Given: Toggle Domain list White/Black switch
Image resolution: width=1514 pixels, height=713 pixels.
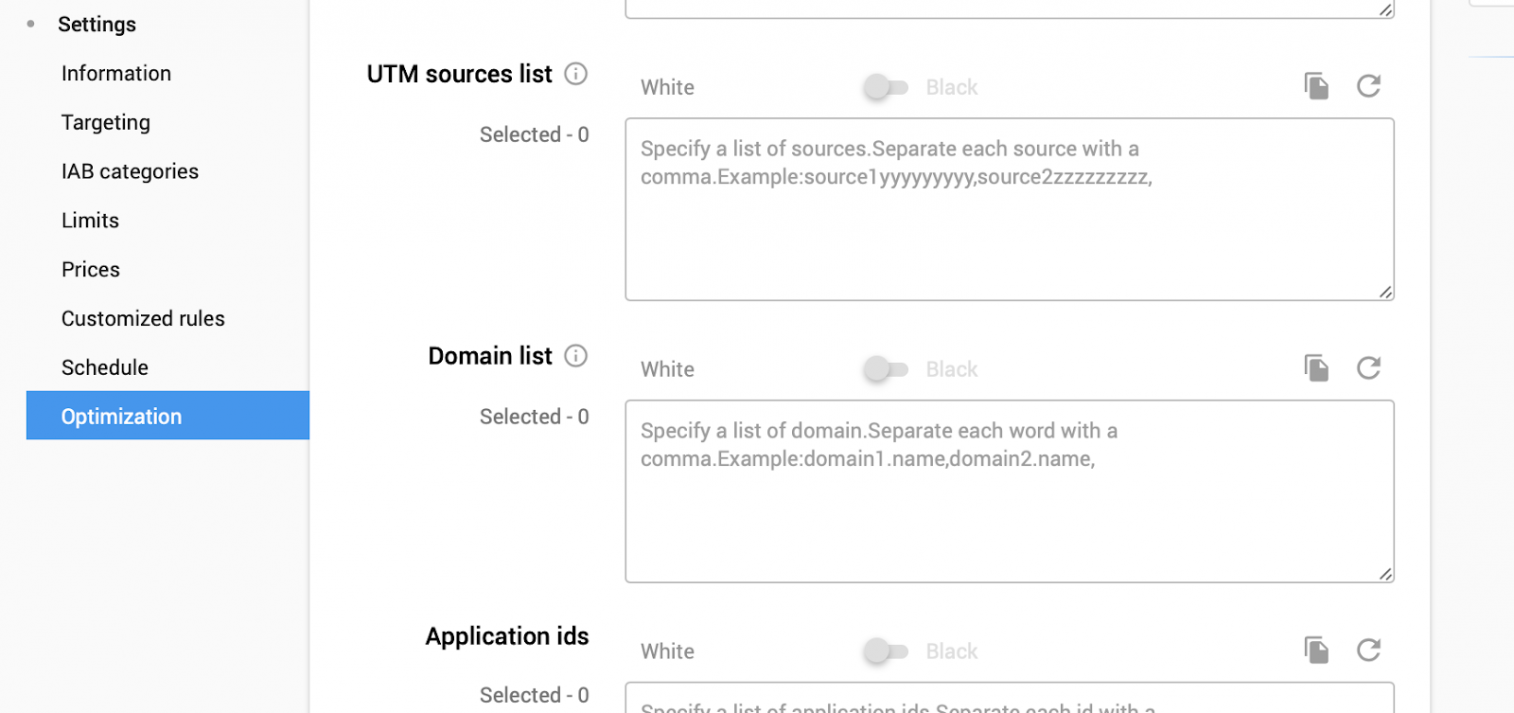Looking at the screenshot, I should pos(885,369).
